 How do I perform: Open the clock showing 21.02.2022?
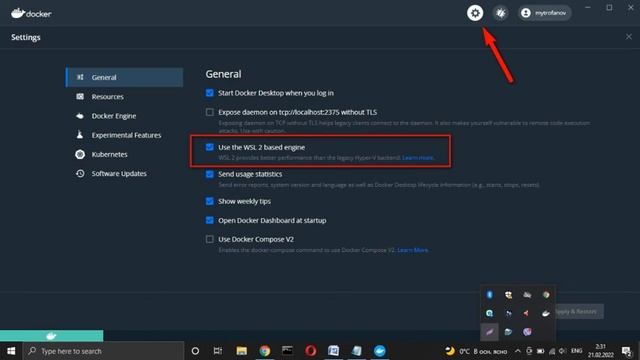pos(601,351)
